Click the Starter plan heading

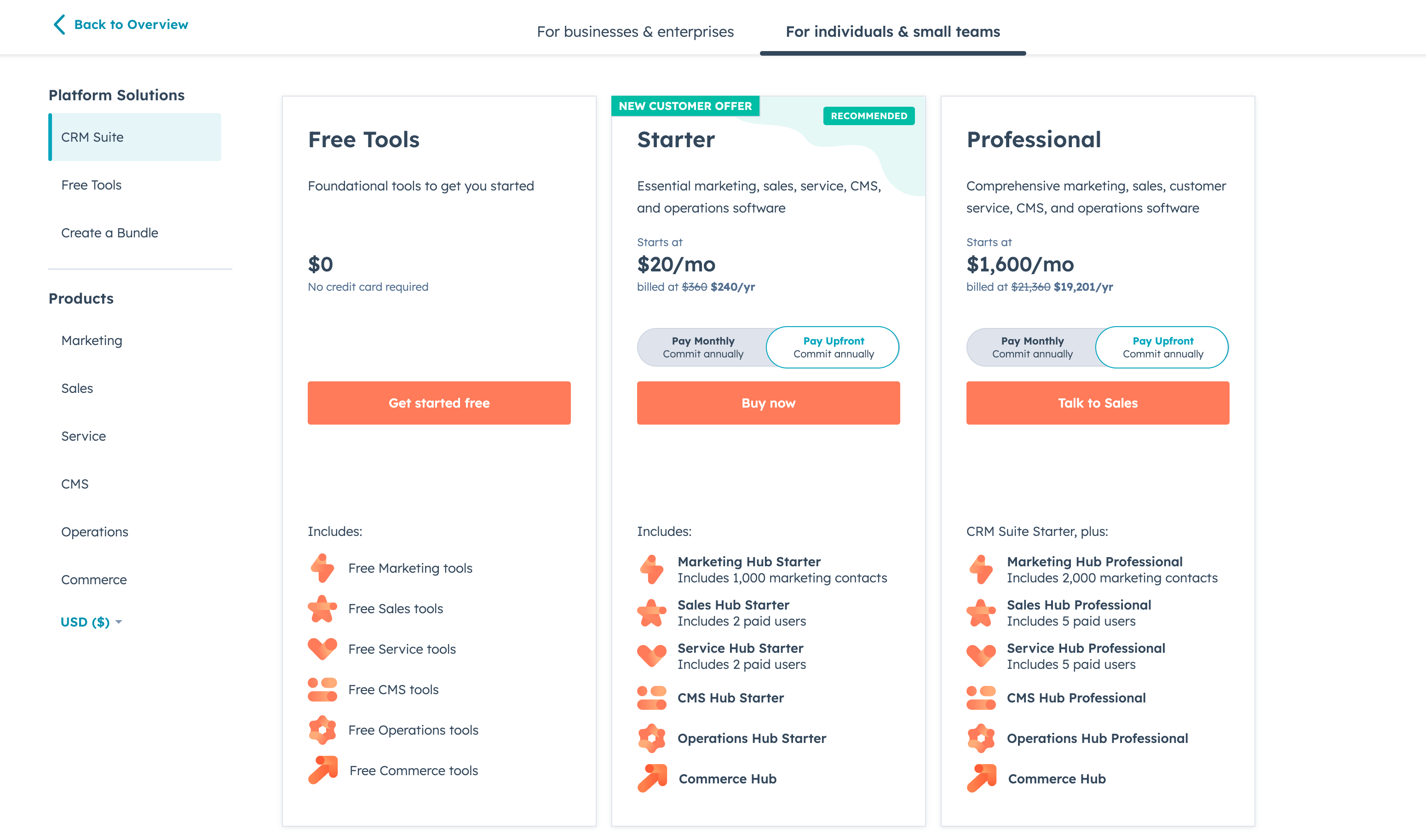[x=676, y=139]
